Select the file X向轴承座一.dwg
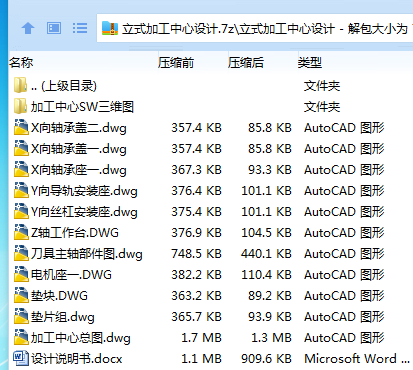 (79, 170)
